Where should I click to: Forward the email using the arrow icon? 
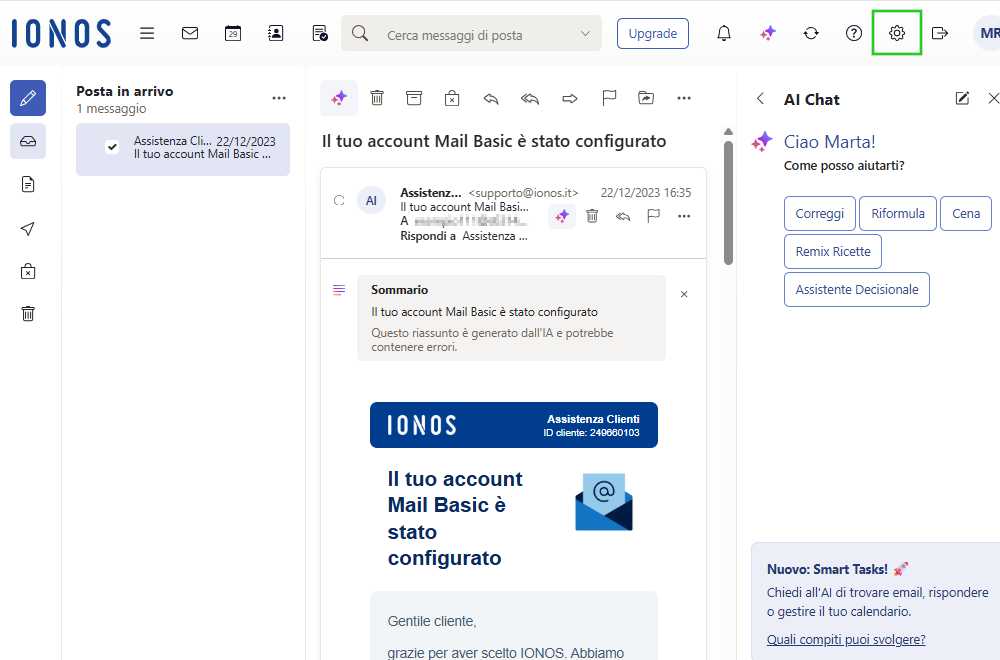coord(569,97)
